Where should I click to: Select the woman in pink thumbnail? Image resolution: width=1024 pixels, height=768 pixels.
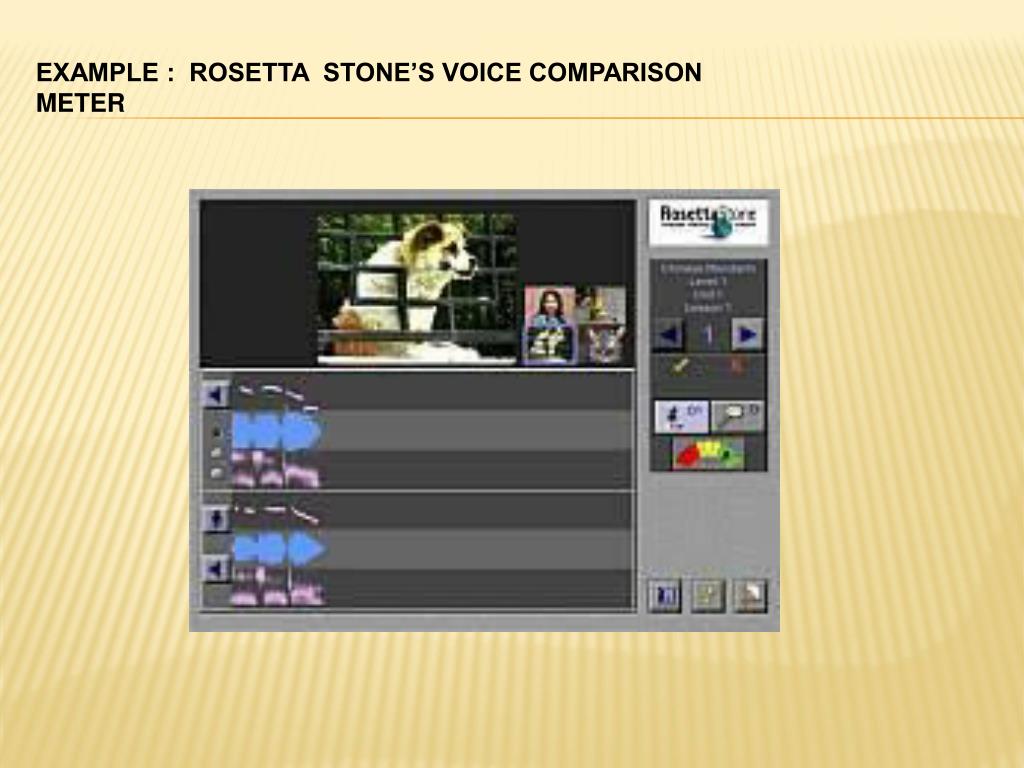point(550,306)
